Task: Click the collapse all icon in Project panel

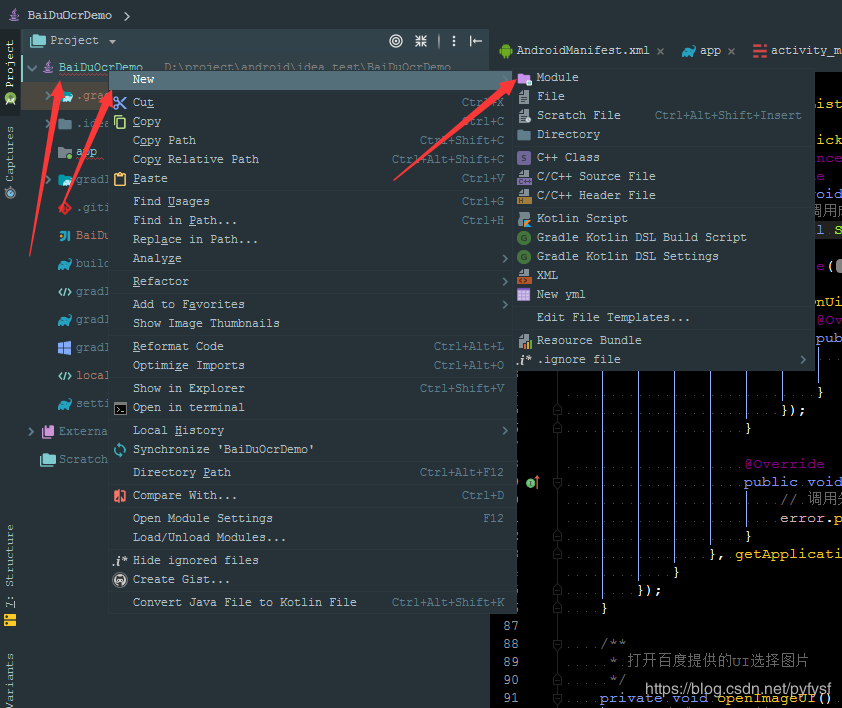Action: click(421, 41)
